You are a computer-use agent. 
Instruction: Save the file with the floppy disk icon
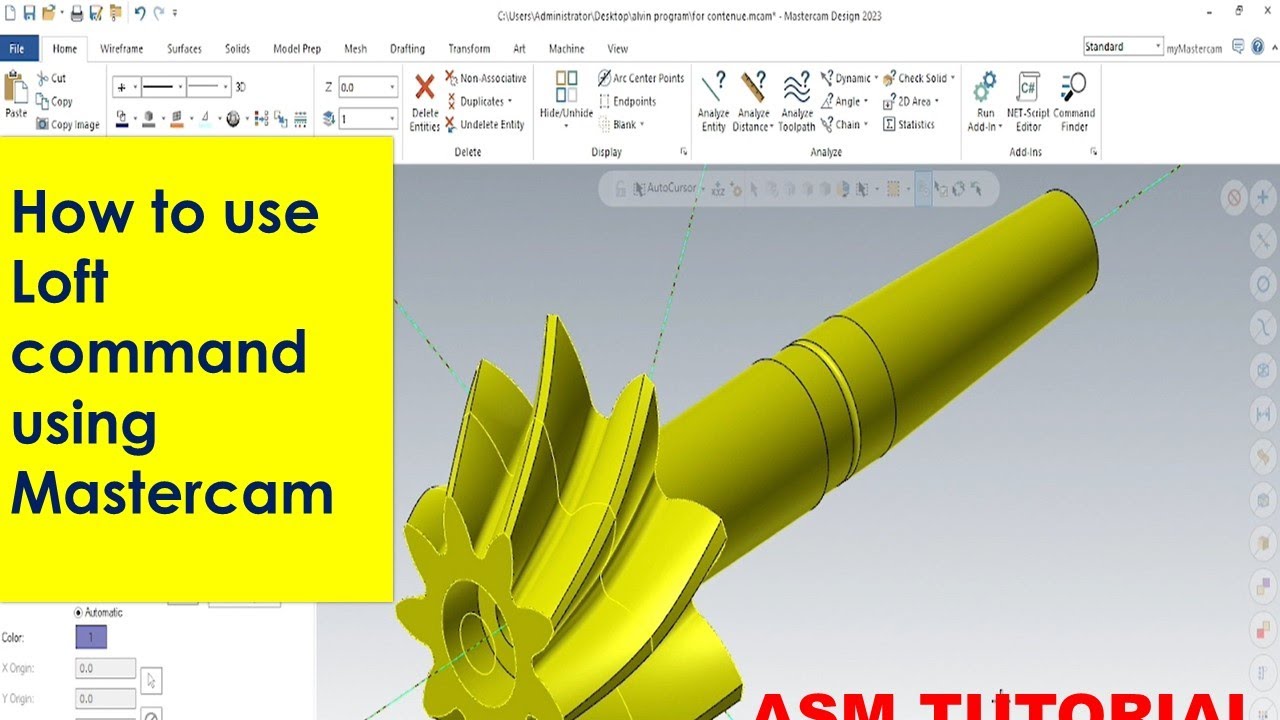[x=28, y=13]
